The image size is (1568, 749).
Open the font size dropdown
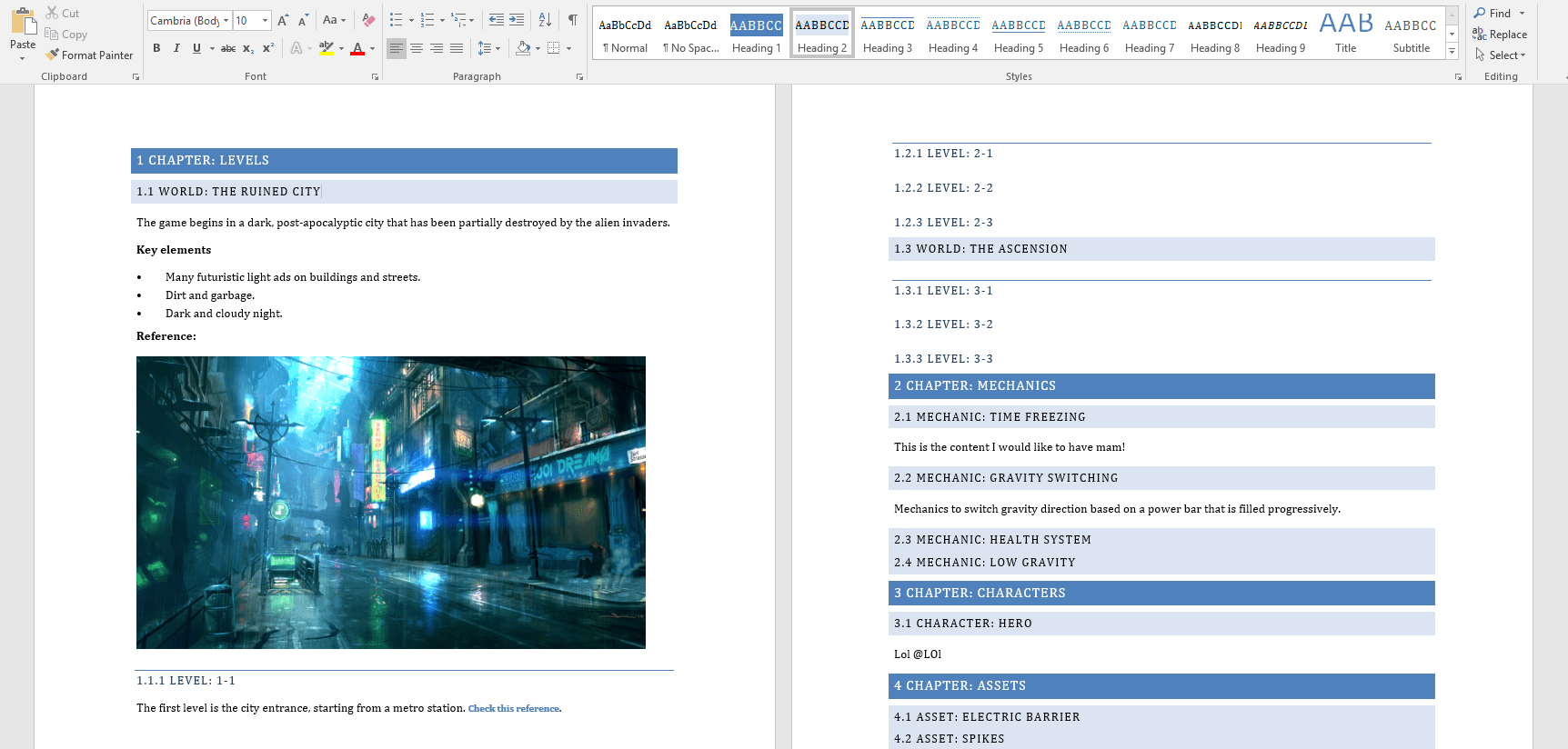pos(265,21)
